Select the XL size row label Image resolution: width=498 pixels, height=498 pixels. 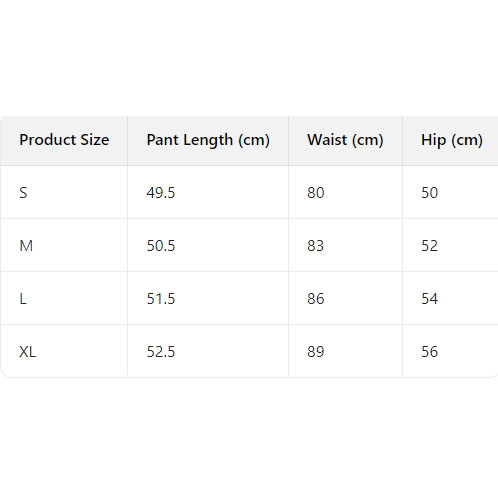[27, 352]
